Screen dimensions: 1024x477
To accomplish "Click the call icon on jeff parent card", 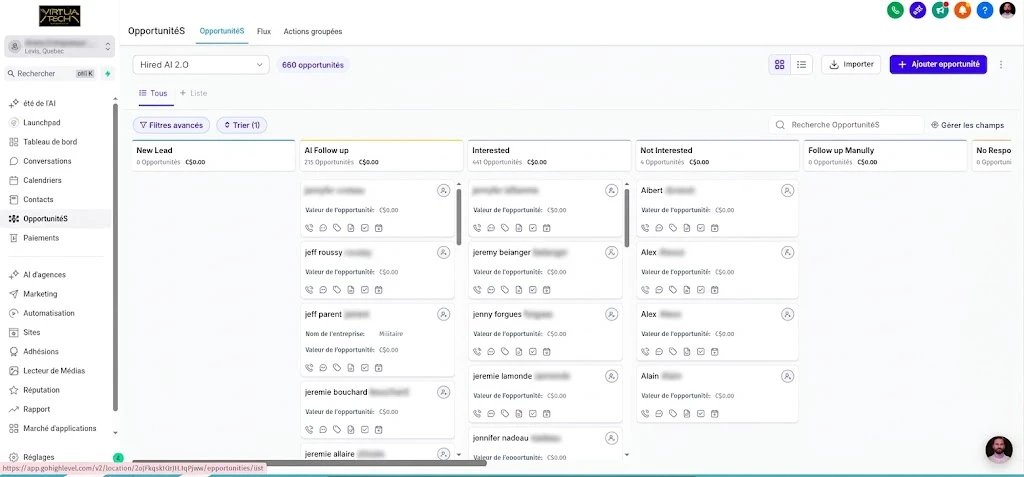I will (309, 367).
